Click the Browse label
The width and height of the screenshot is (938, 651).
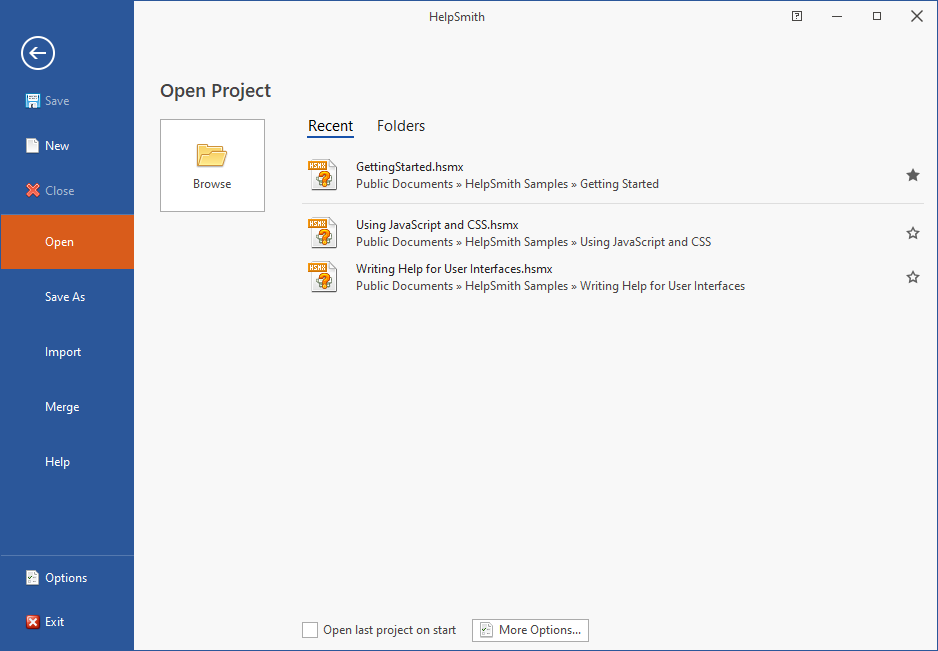[x=212, y=184]
